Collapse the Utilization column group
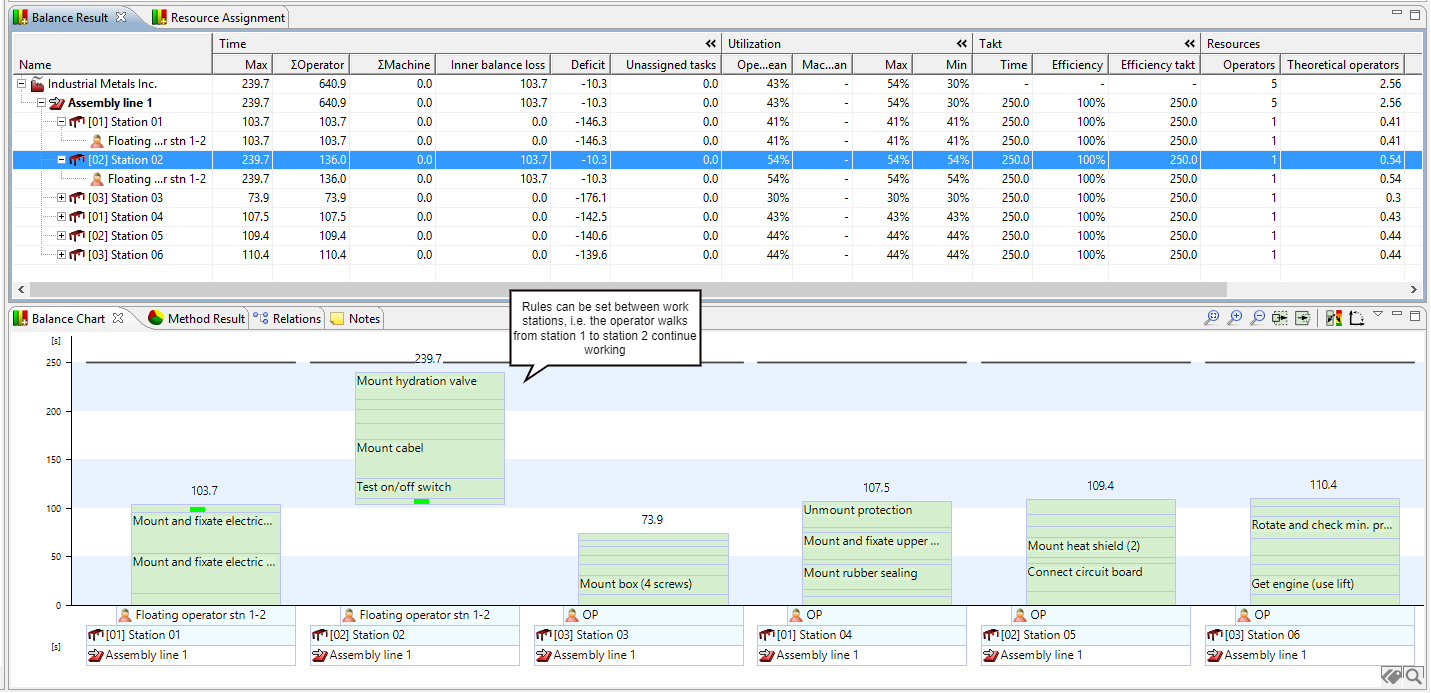Screen dimensions: 1431x693 pos(961,44)
